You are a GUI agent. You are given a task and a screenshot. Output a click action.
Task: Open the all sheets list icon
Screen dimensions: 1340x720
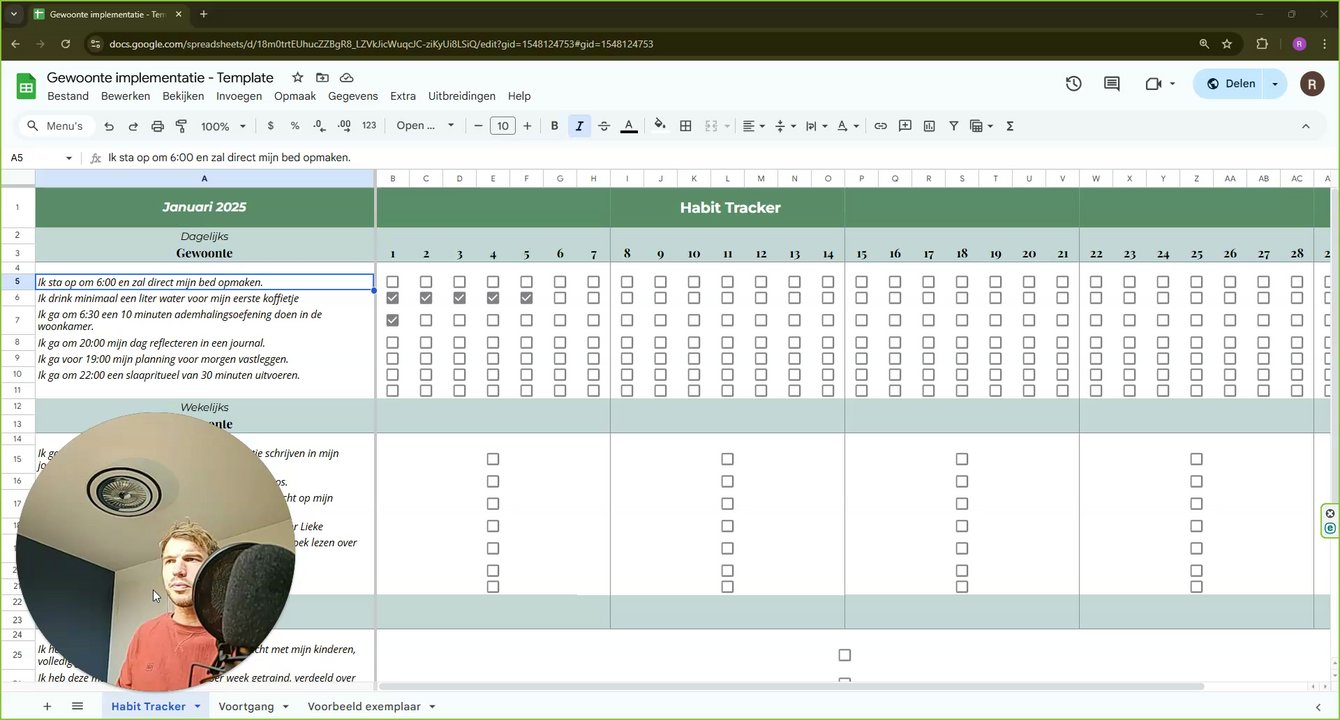[77, 706]
